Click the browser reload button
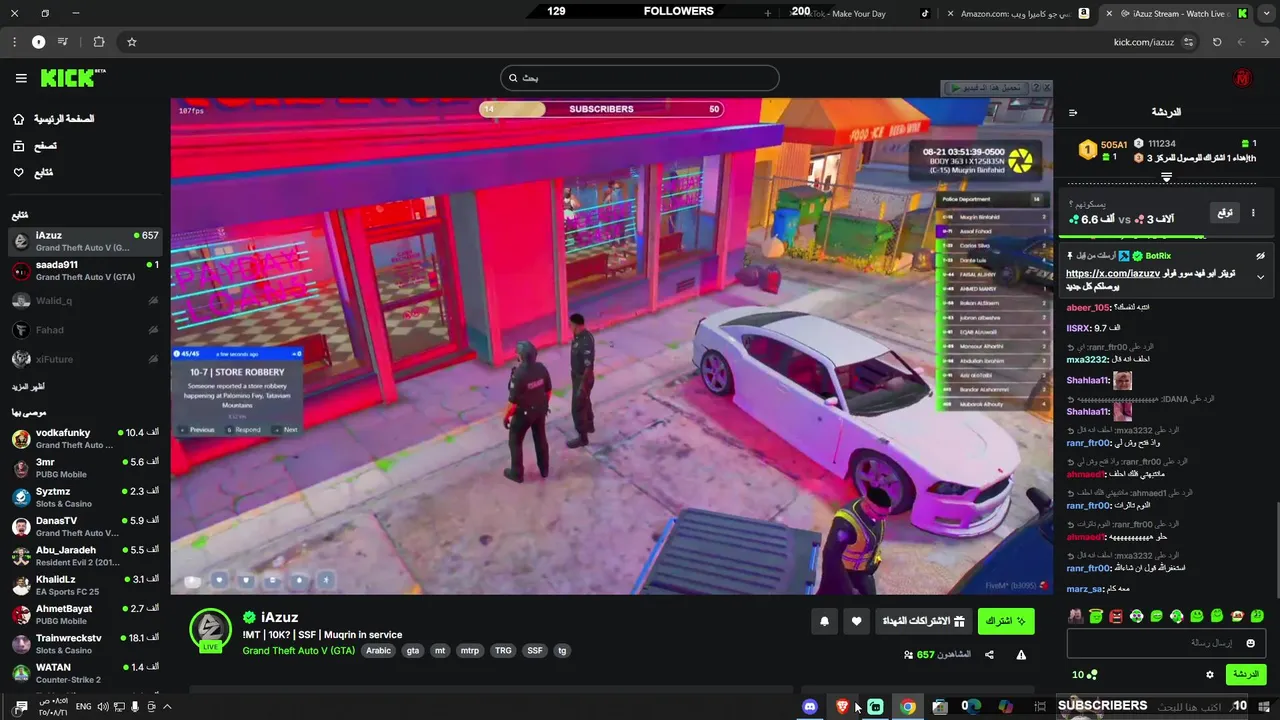The width and height of the screenshot is (1280, 720). [x=1217, y=42]
